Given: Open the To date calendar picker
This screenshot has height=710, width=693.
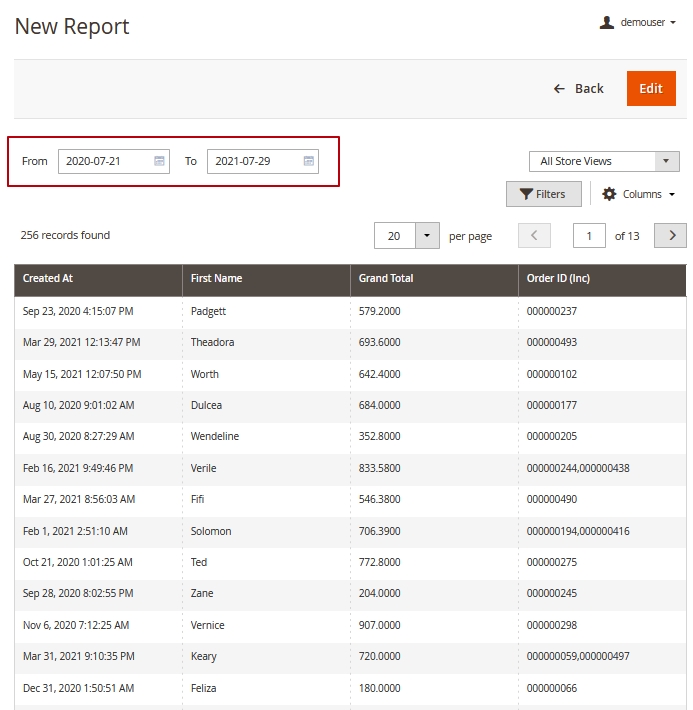Looking at the screenshot, I should [x=309, y=161].
